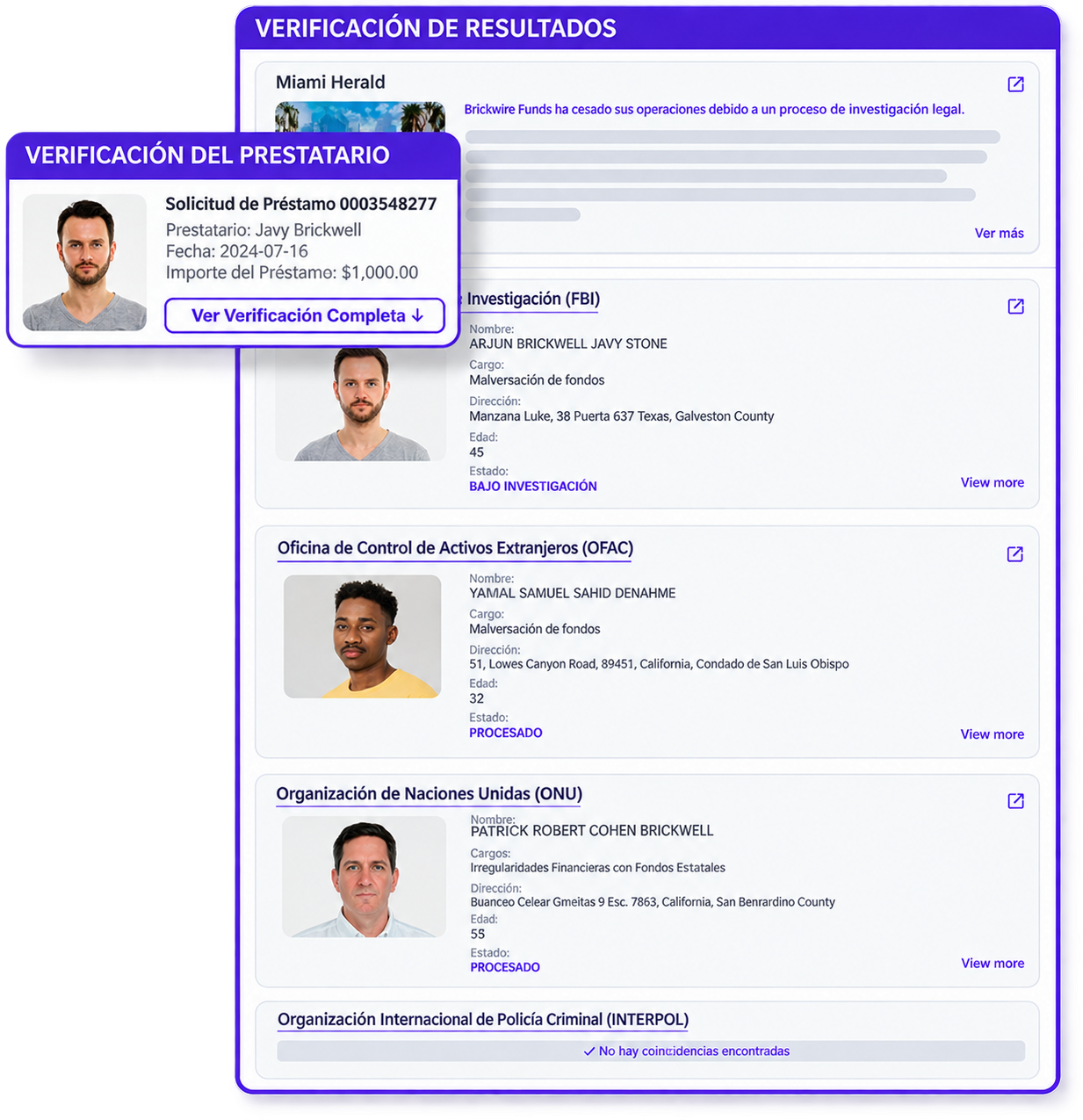Click Importe del Préstamo: $1,000.00 line
This screenshot has height=1120, width=1083.
292,272
